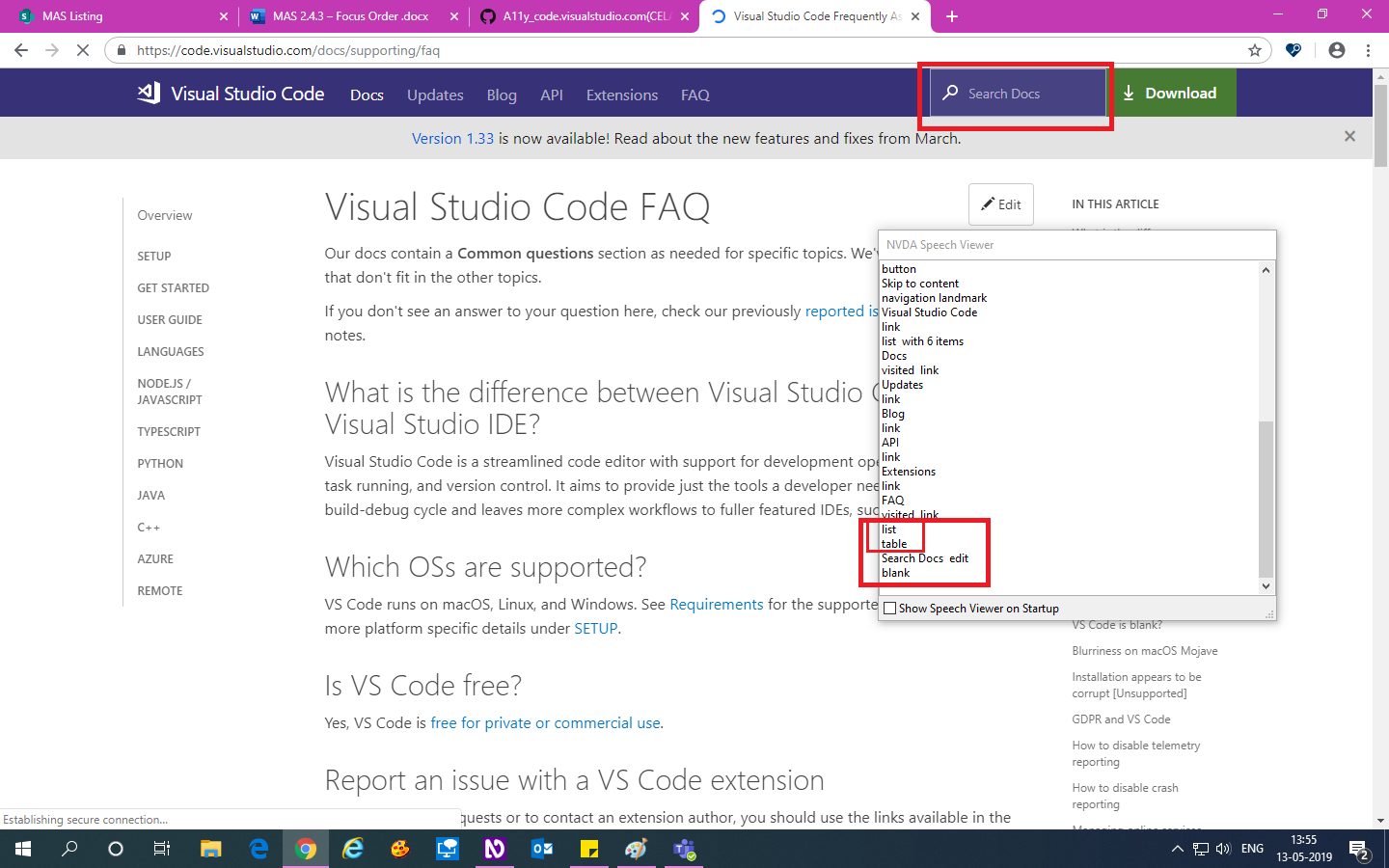The image size is (1389, 868).
Task: Stop page loading with the X button
Action: 83,50
